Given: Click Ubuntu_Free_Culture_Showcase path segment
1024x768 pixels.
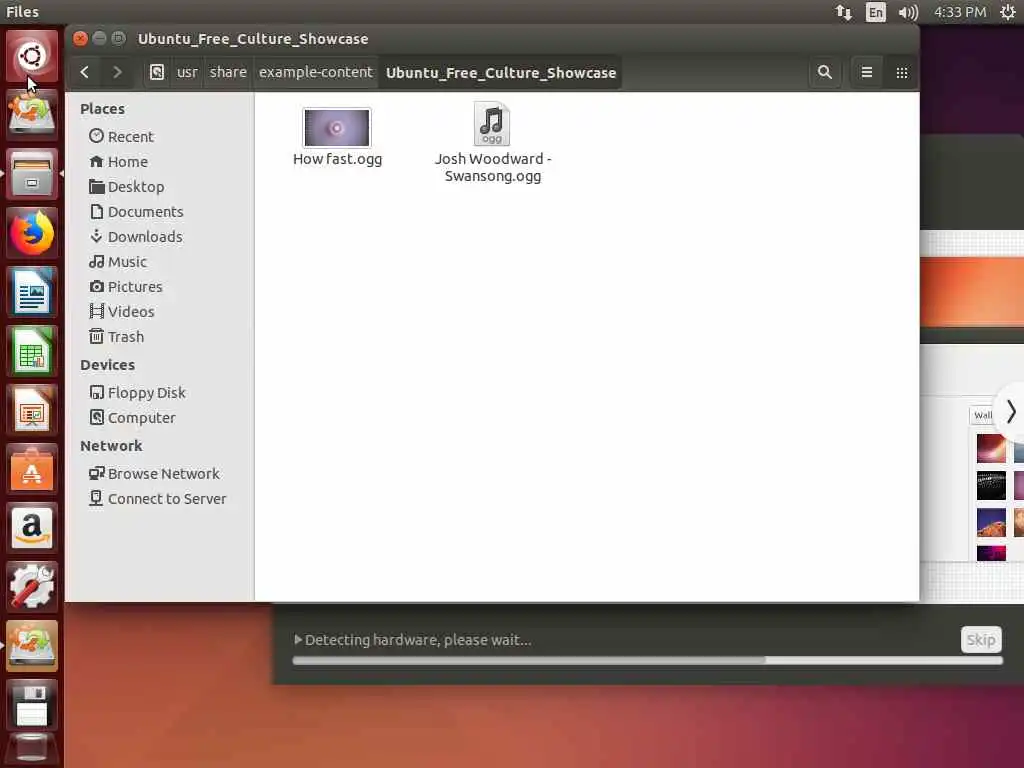Looking at the screenshot, I should tap(501, 72).
